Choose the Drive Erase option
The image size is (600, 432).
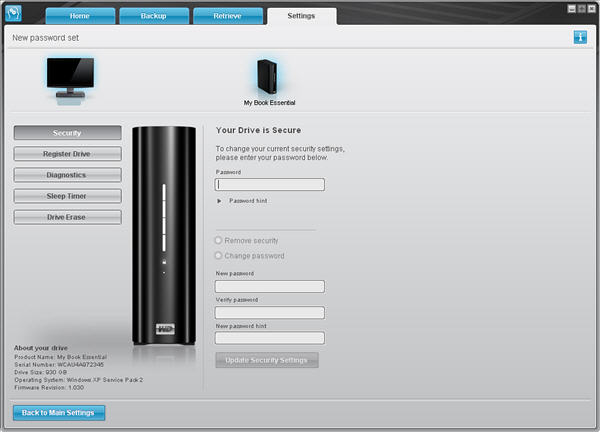click(68, 217)
